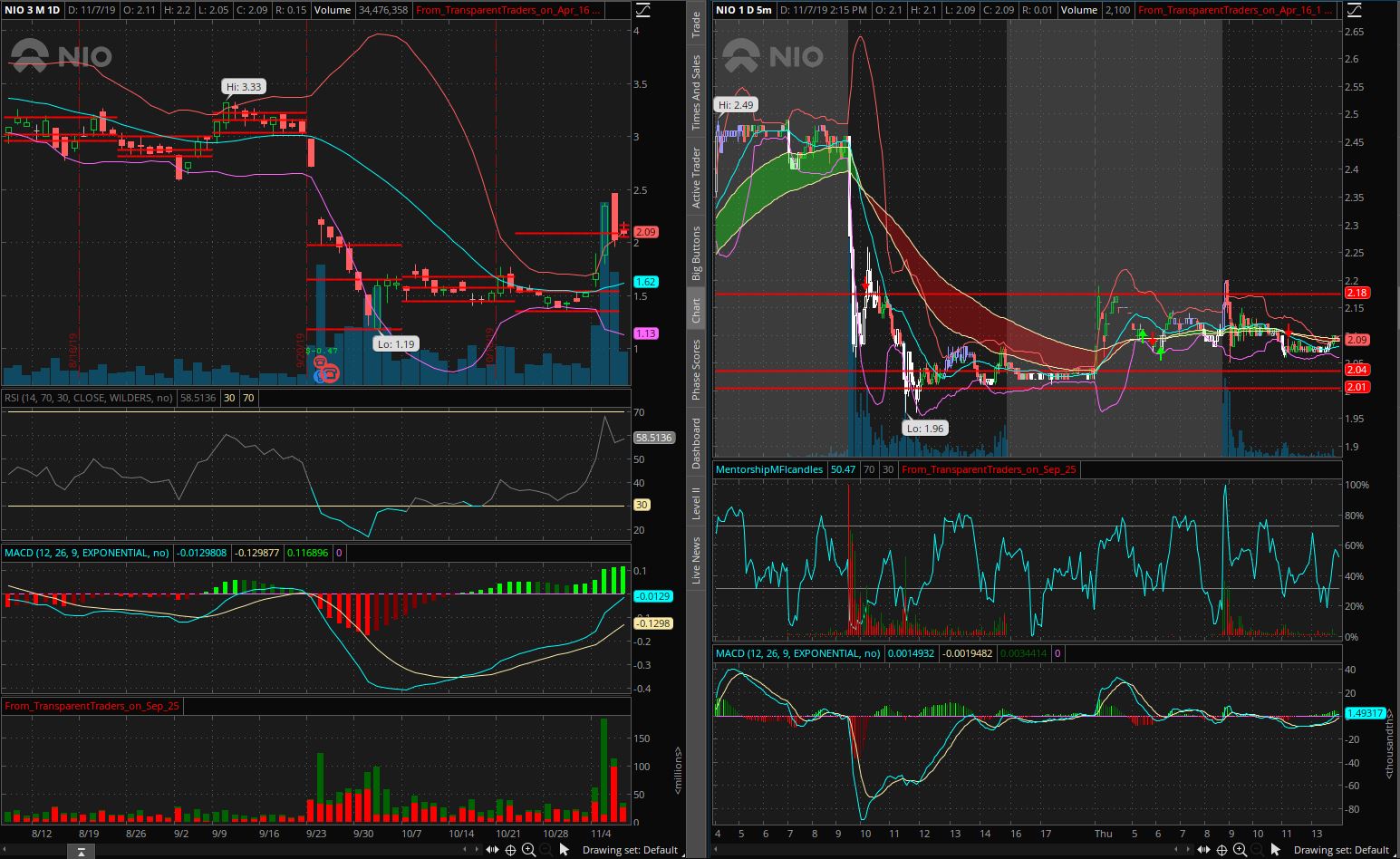Viewport: 1400px width, 859px height.
Task: Click From_TransparentTraders_on_Apr_16 label in left chart header
Action: (x=507, y=10)
